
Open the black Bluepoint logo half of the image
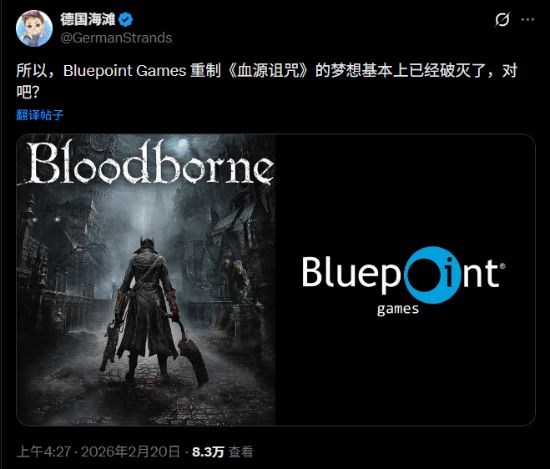coord(405,280)
